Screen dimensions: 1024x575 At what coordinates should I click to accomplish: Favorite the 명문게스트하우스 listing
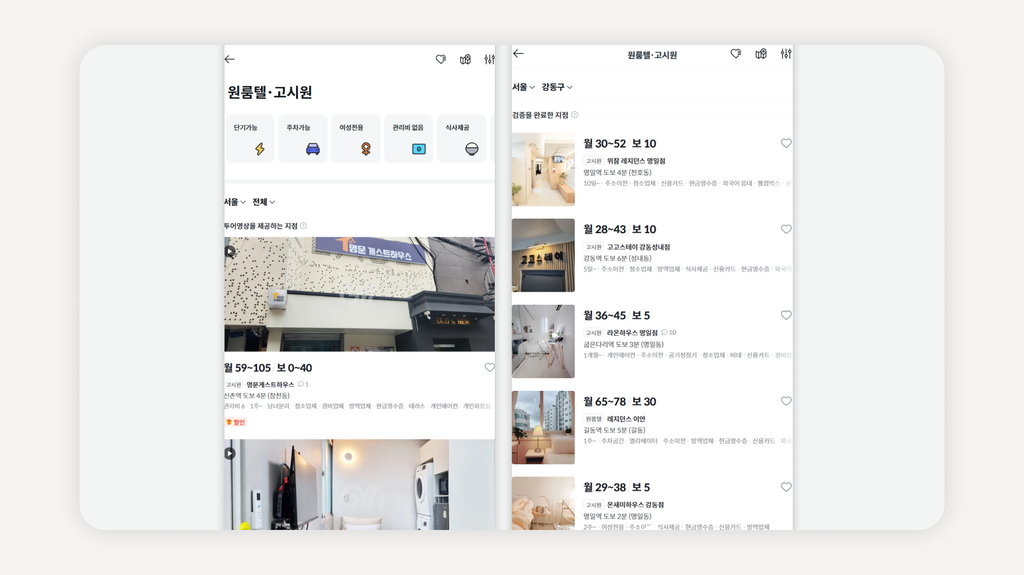tap(489, 368)
